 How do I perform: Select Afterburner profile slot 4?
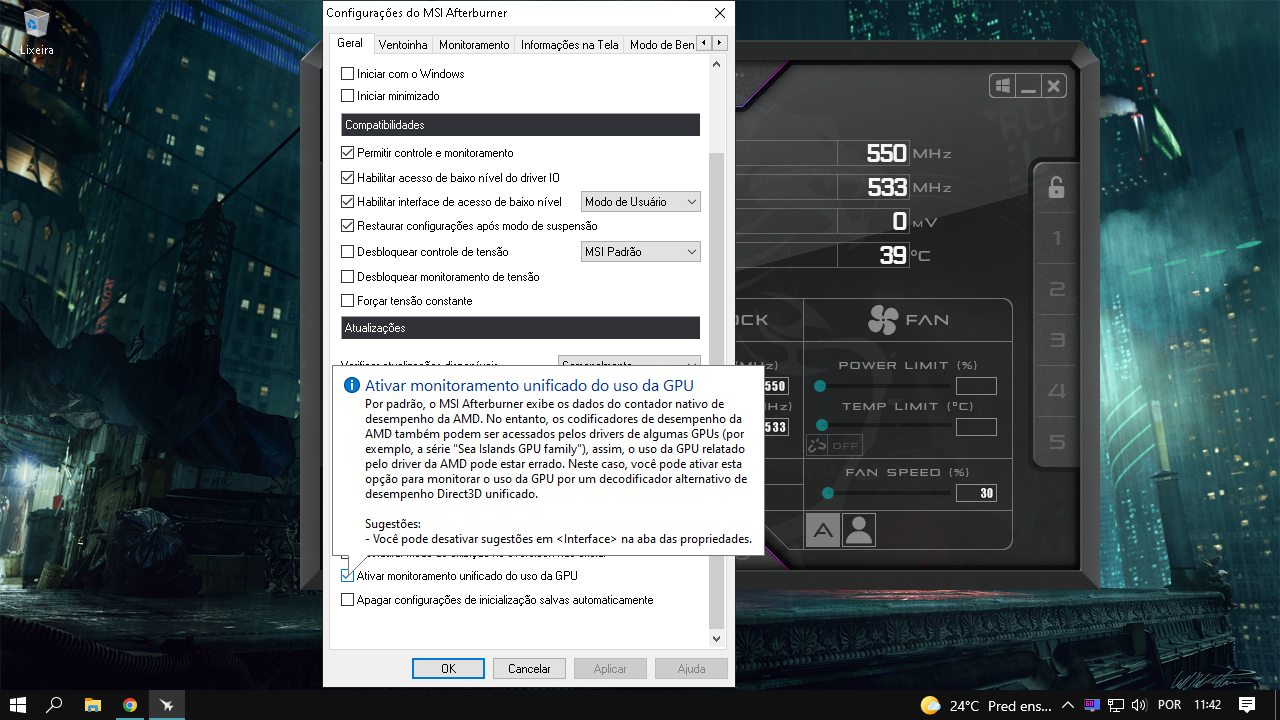(1057, 391)
